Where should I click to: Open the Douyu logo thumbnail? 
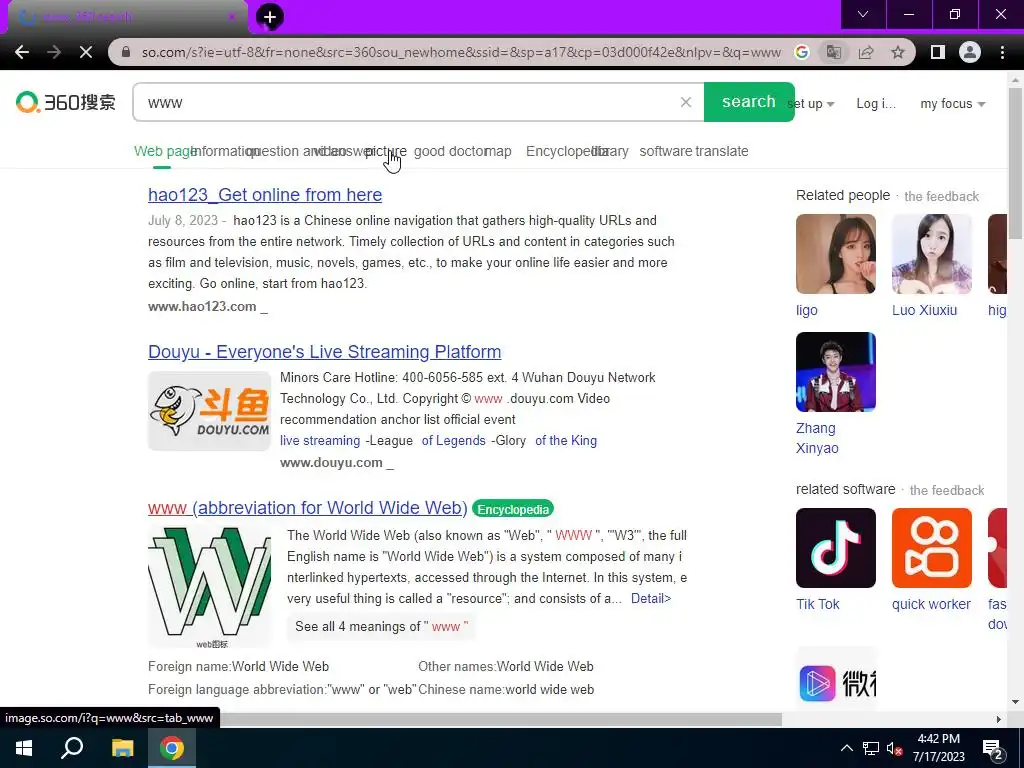click(x=210, y=411)
